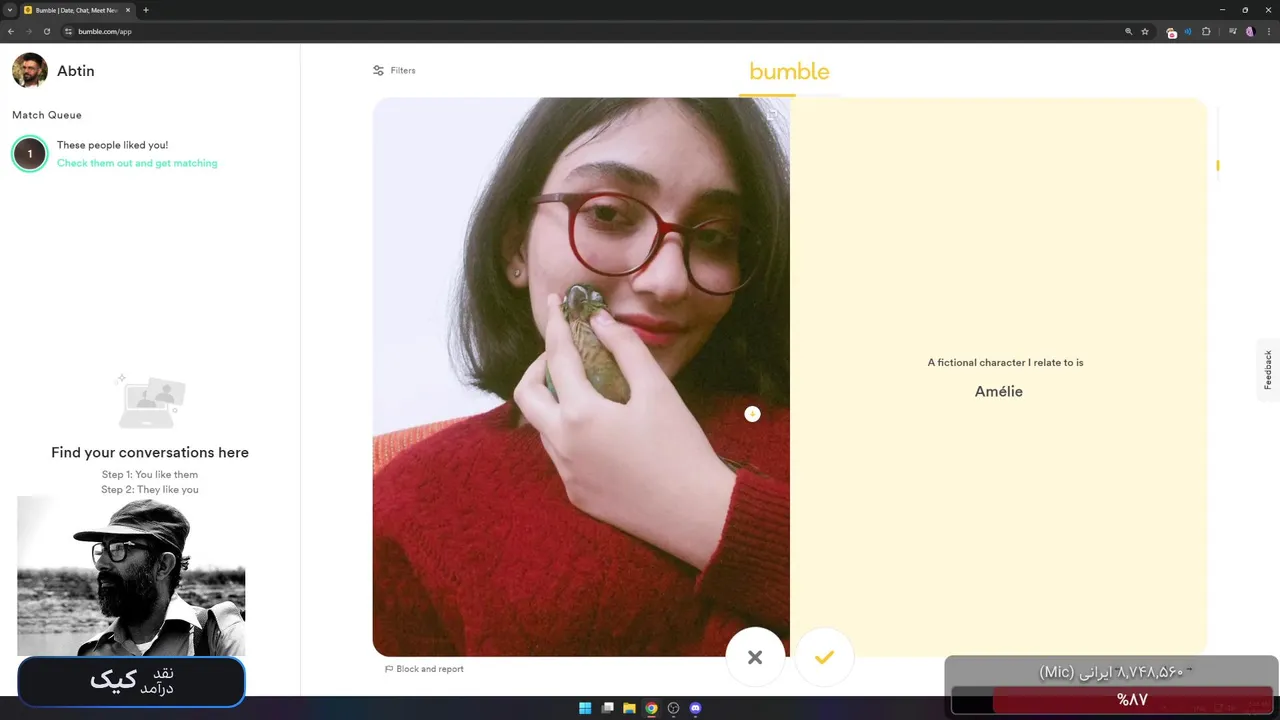Click Check them out and get matching
The height and width of the screenshot is (720, 1280).
[137, 163]
